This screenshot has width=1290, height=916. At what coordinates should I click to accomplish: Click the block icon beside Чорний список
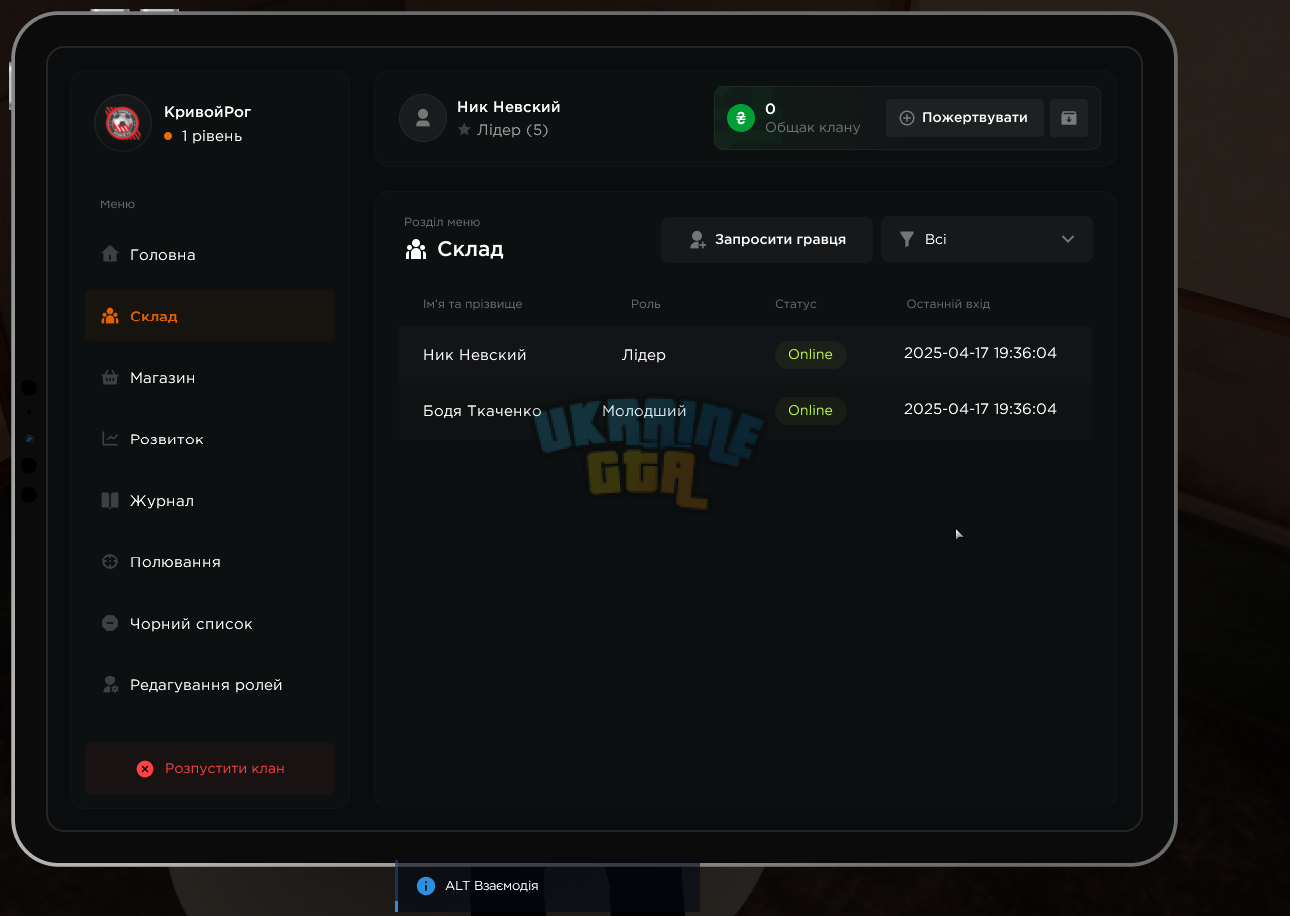[x=110, y=624]
